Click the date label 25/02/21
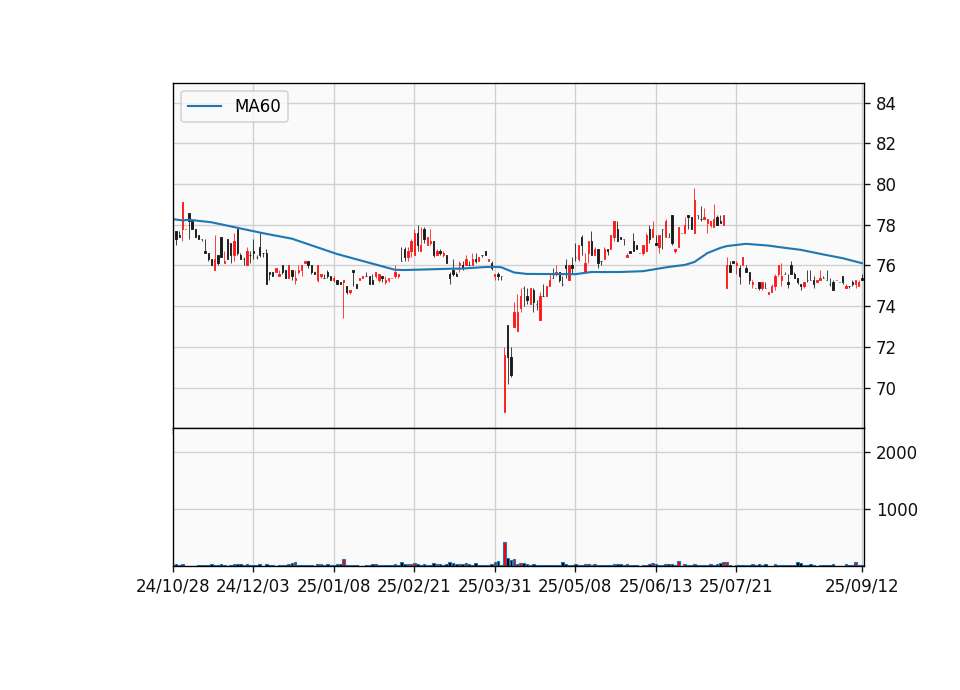 414,586
